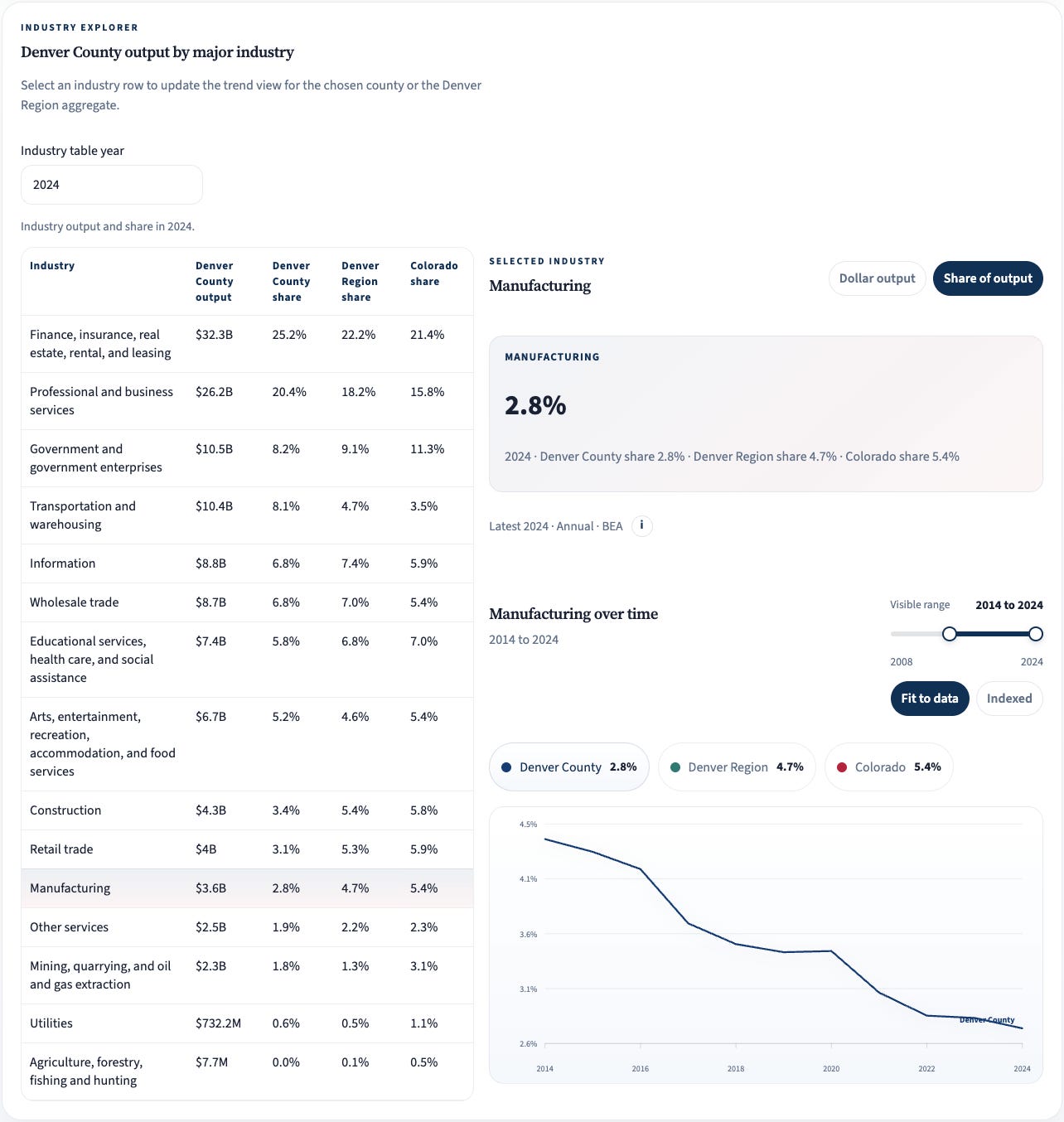
Task: Toggle the Colorado series chip
Action: [x=889, y=767]
